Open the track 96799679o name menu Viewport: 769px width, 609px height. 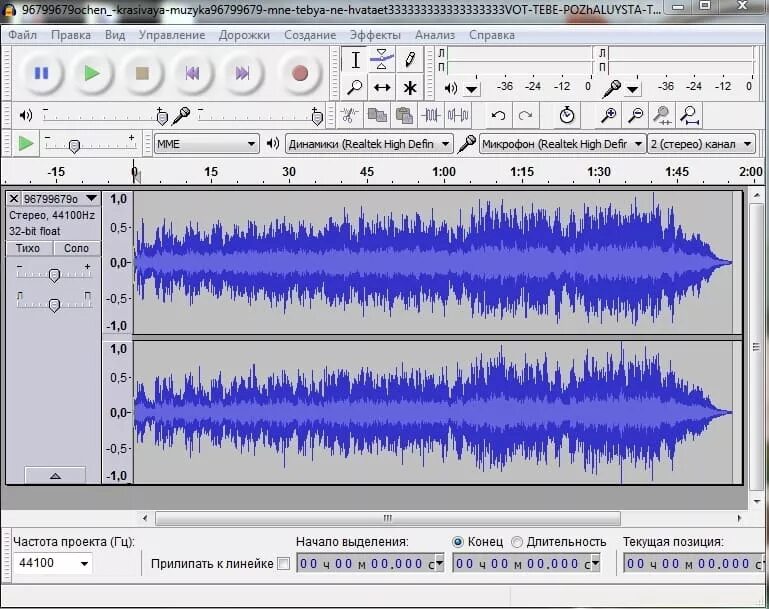tap(61, 199)
